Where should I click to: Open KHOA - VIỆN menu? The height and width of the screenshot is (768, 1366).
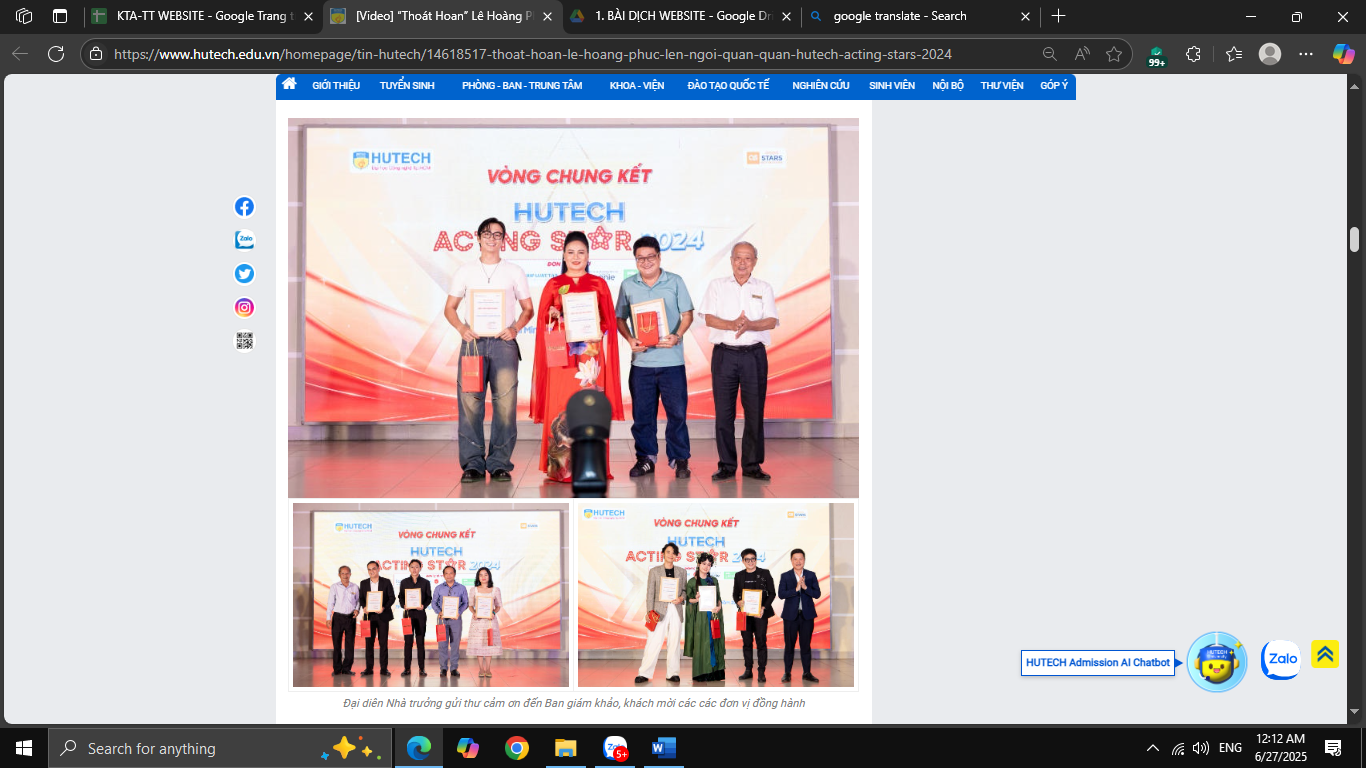637,86
